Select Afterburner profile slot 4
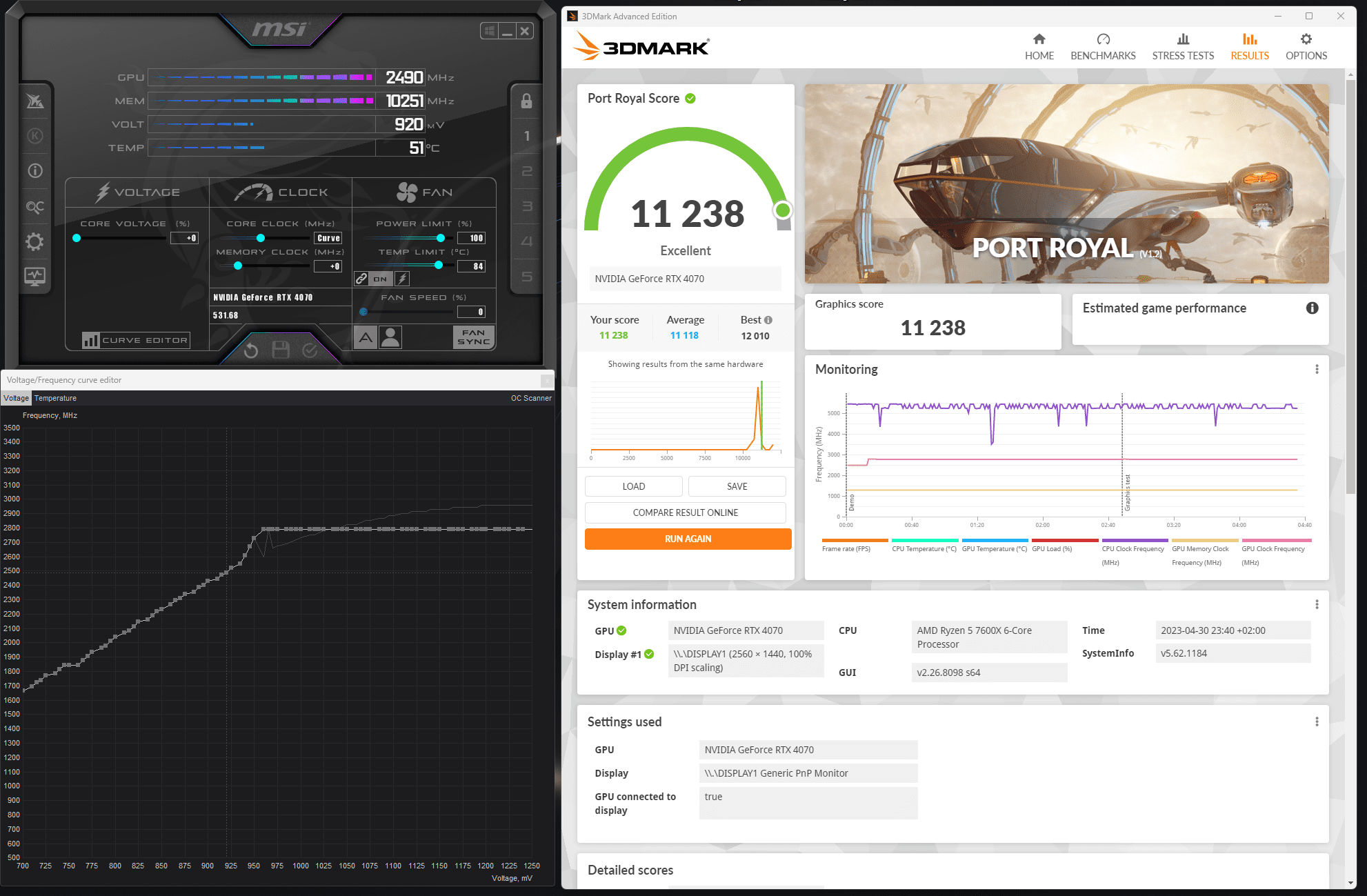The height and width of the screenshot is (896, 1367). (x=526, y=241)
